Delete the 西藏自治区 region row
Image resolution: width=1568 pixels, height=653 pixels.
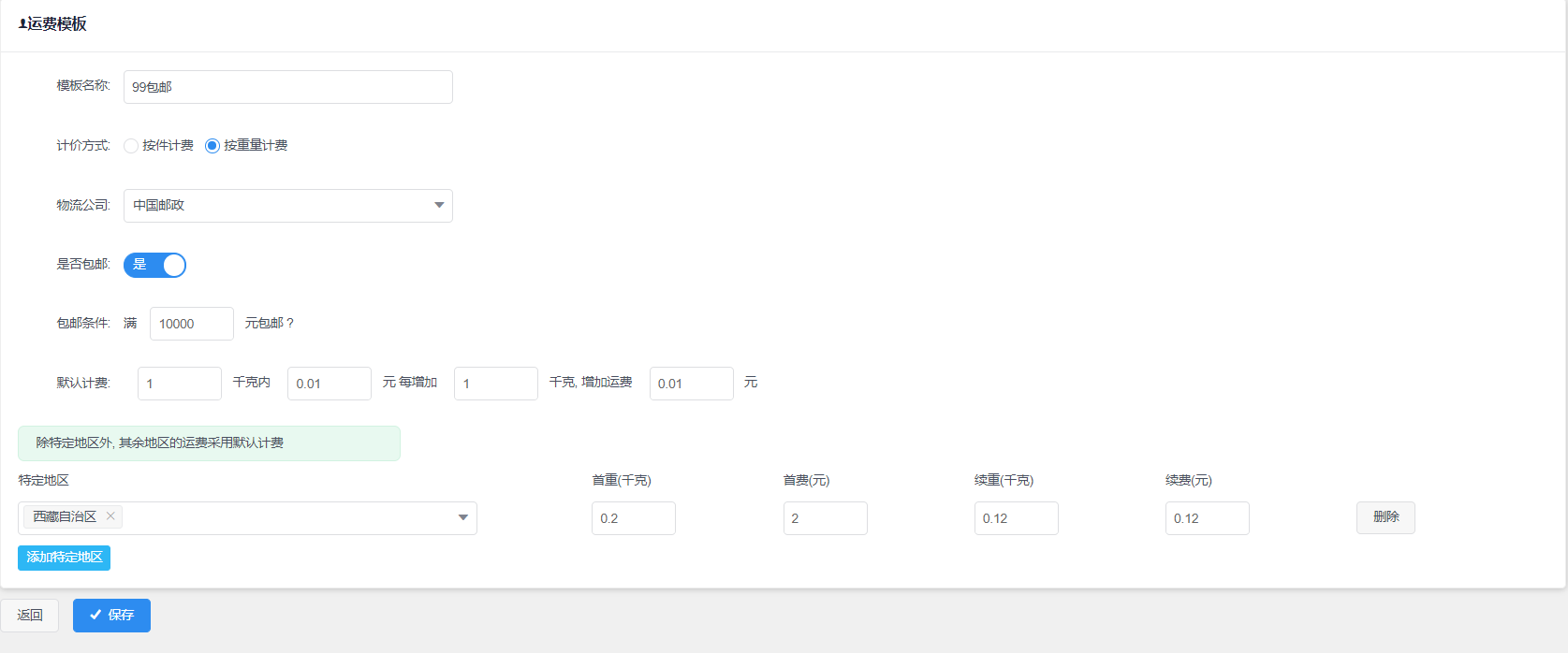[1385, 517]
